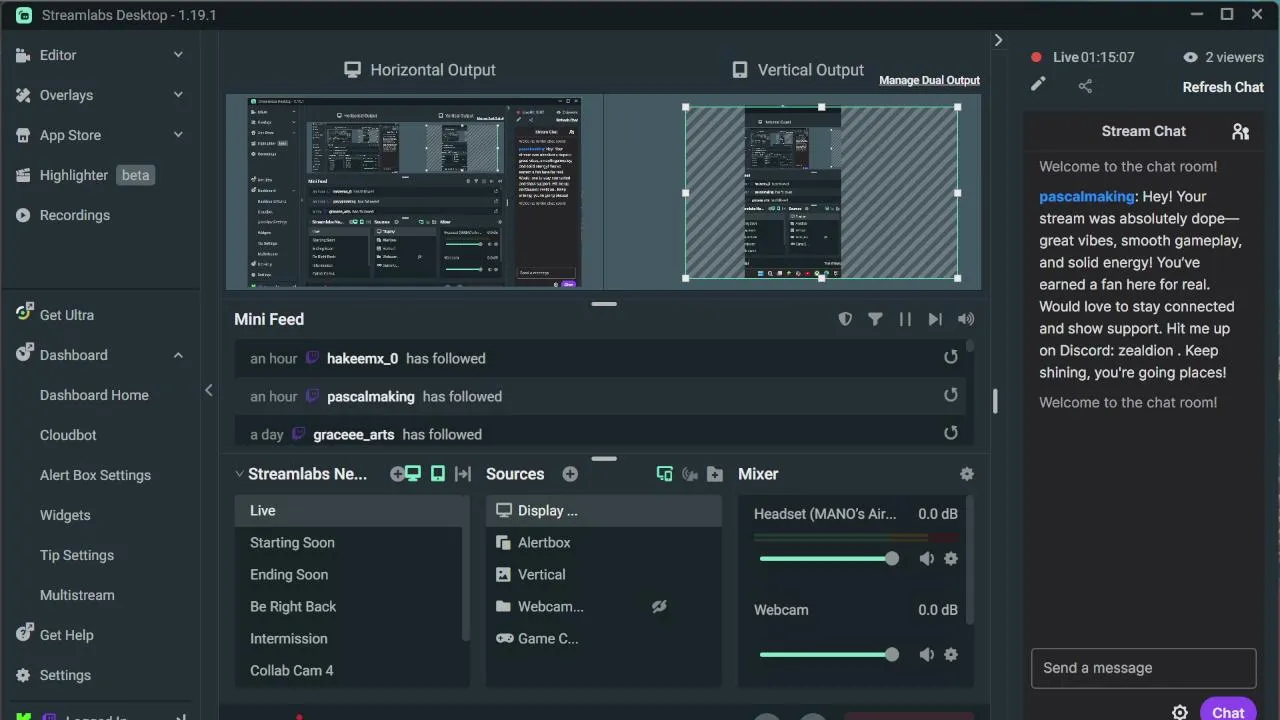Open Tip Settings

(x=77, y=555)
